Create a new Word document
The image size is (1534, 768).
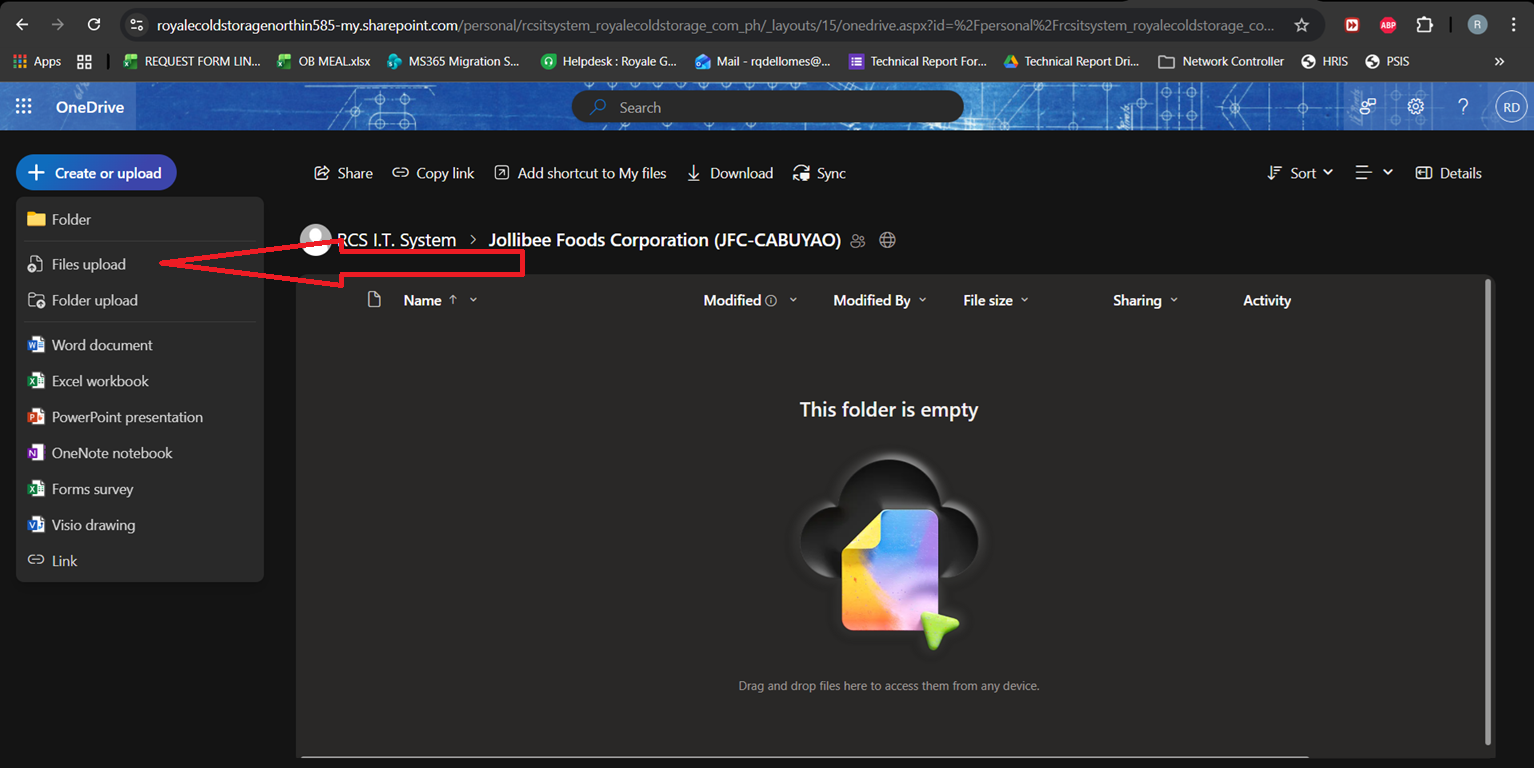click(140, 345)
